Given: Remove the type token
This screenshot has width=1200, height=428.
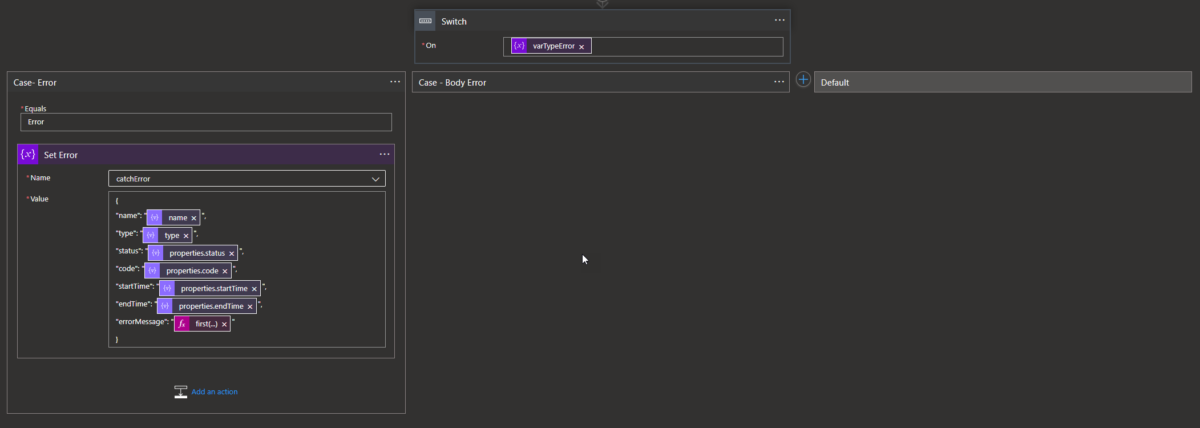Looking at the screenshot, I should [x=186, y=235].
